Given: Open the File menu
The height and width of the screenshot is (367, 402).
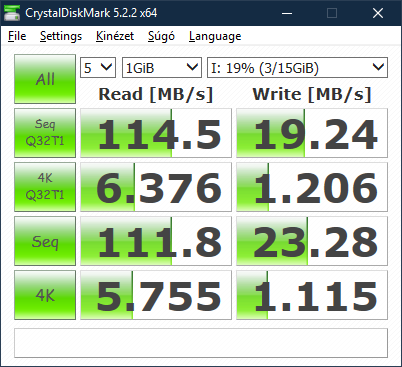Looking at the screenshot, I should coord(17,36).
